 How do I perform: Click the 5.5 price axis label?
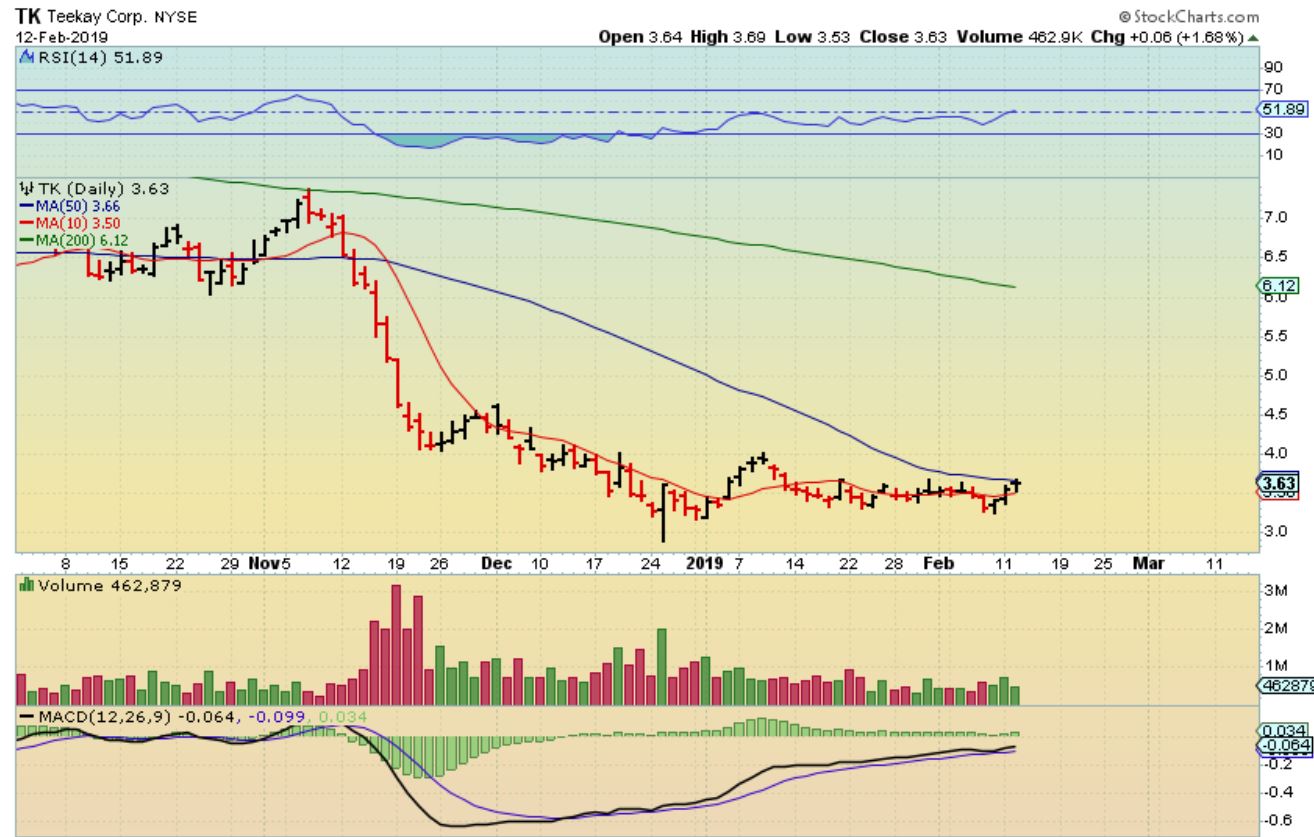click(x=1274, y=336)
